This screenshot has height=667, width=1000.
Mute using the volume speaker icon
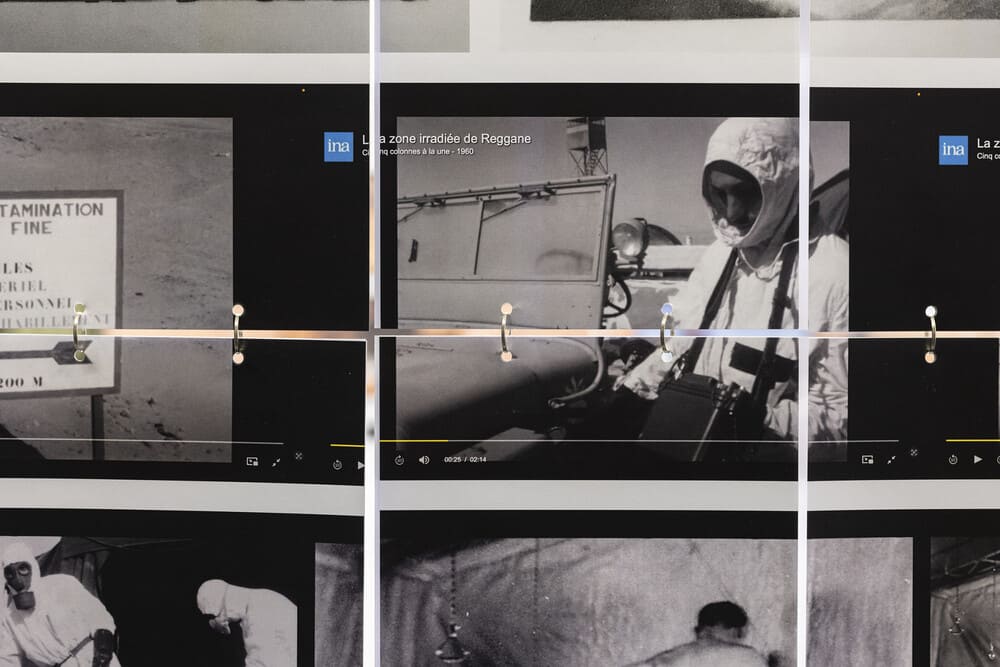[x=424, y=460]
